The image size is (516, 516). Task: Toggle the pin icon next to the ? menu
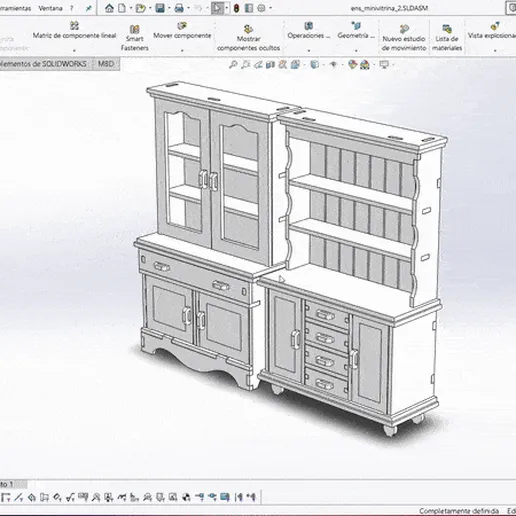(88, 8)
